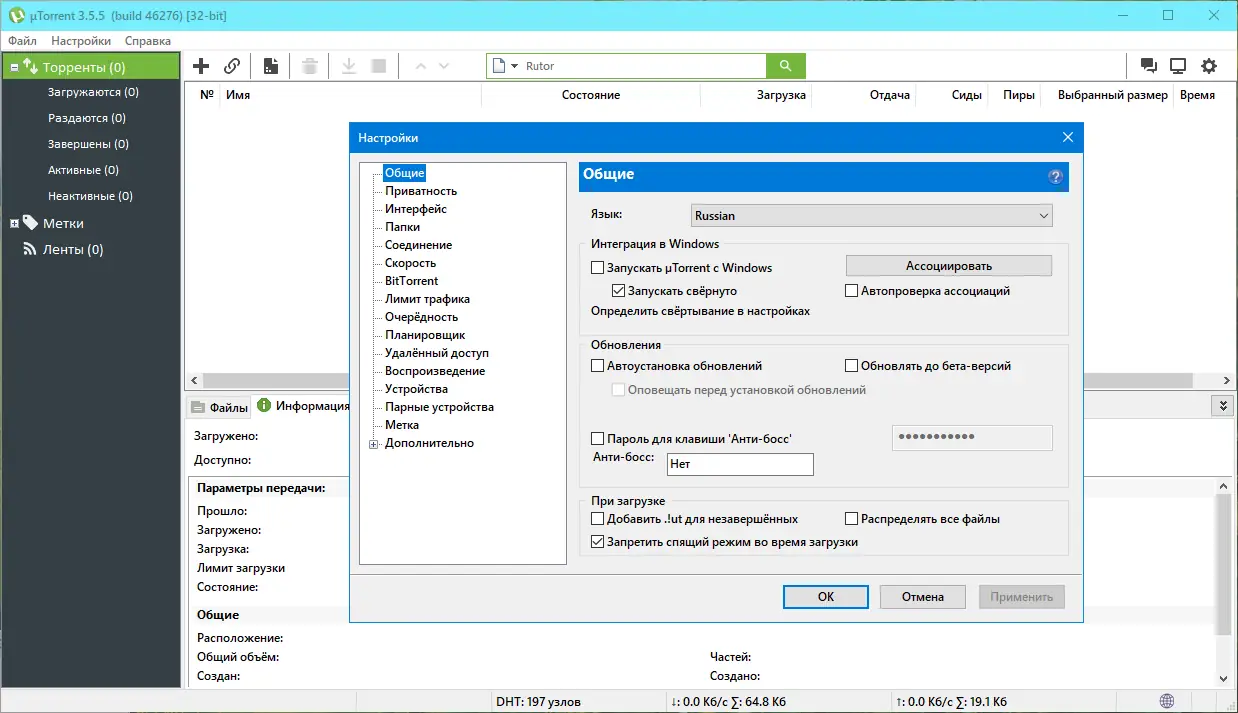The width and height of the screenshot is (1238, 713).
Task: Sort by Состояние column header
Action: pyautogui.click(x=591, y=95)
